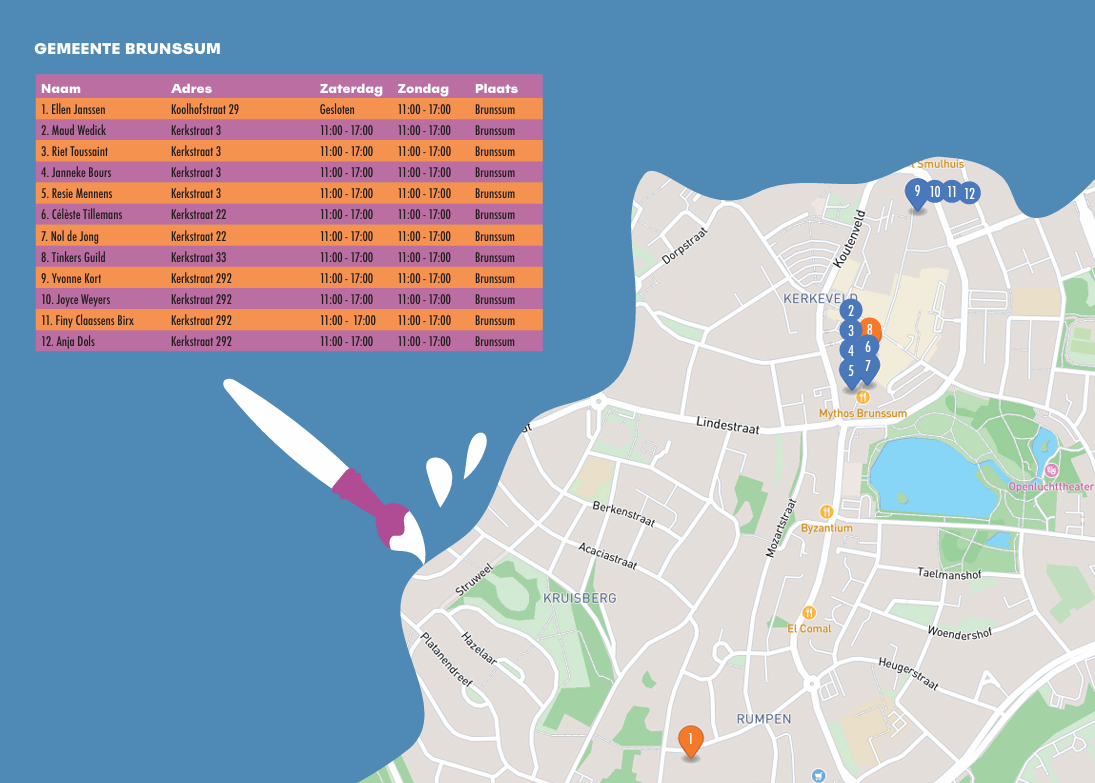The height and width of the screenshot is (783, 1095).
Task: Select the 'Lindestraat' street label on map
Action: (x=728, y=425)
